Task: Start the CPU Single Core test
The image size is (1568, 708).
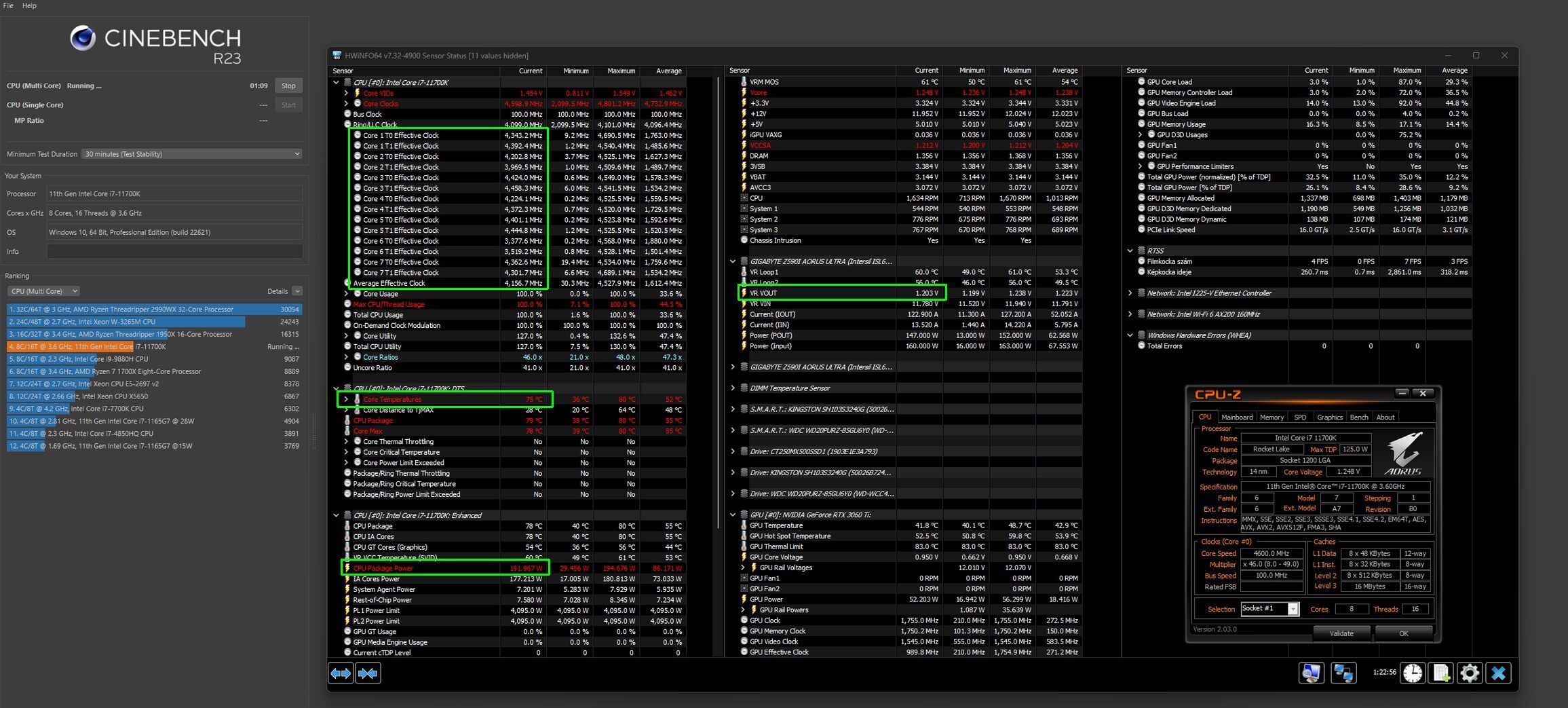Action: [x=288, y=105]
